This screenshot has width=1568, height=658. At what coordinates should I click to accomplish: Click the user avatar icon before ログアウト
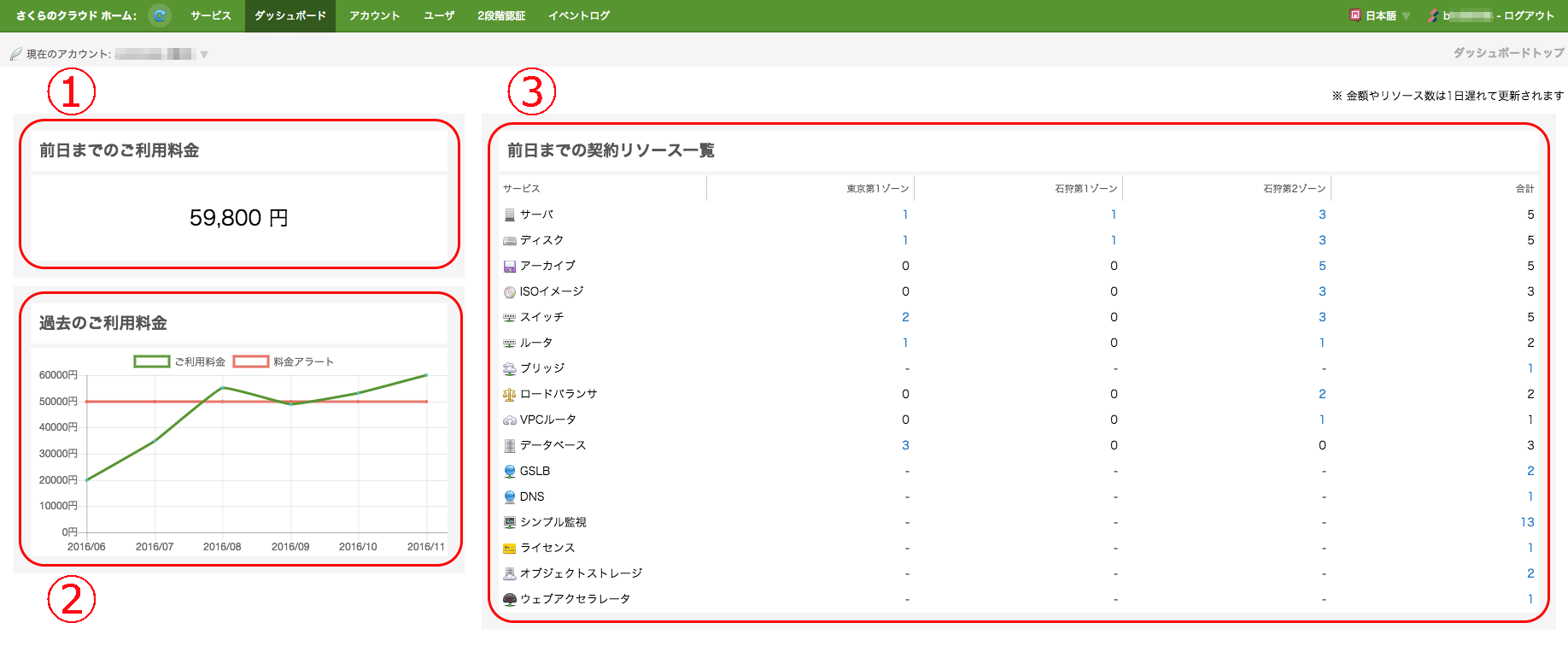click(x=1433, y=15)
